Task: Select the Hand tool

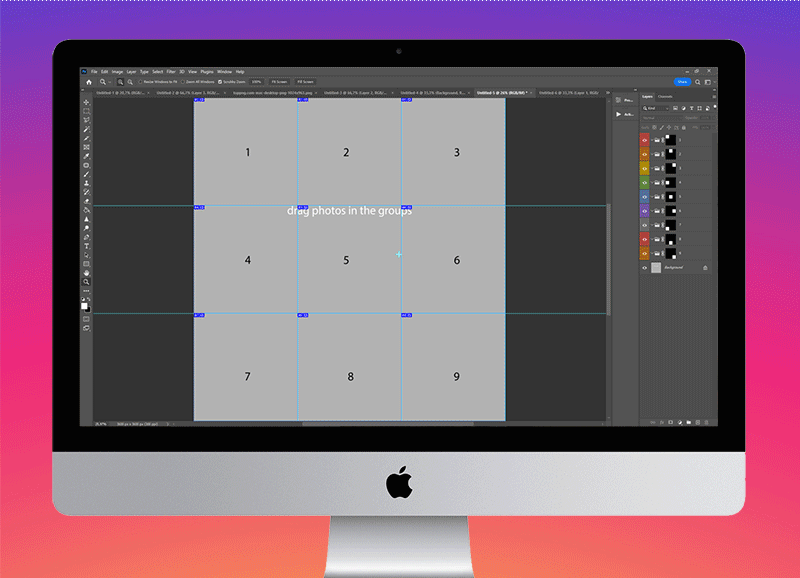Action: [x=86, y=273]
